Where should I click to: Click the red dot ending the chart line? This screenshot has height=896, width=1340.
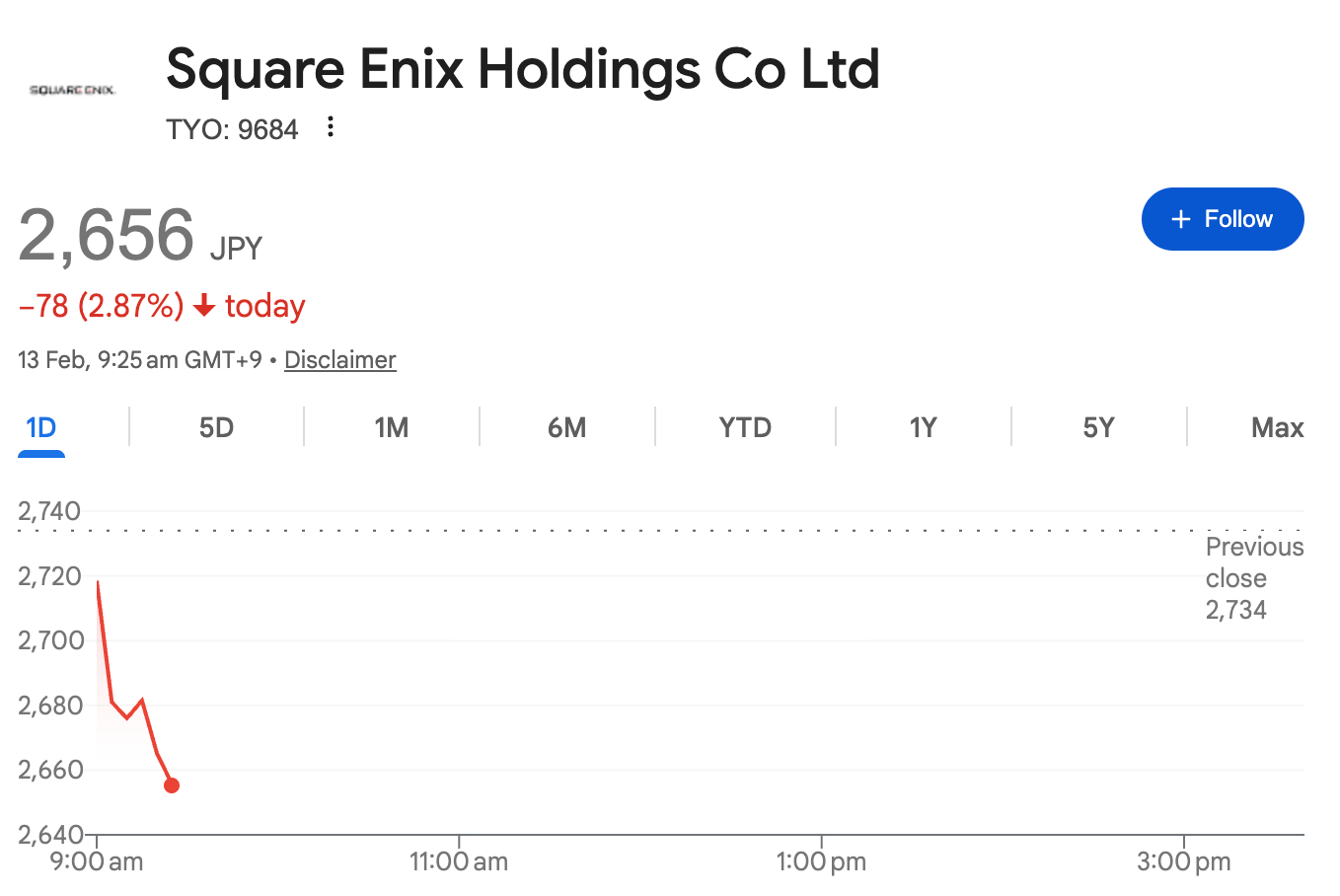click(x=172, y=785)
